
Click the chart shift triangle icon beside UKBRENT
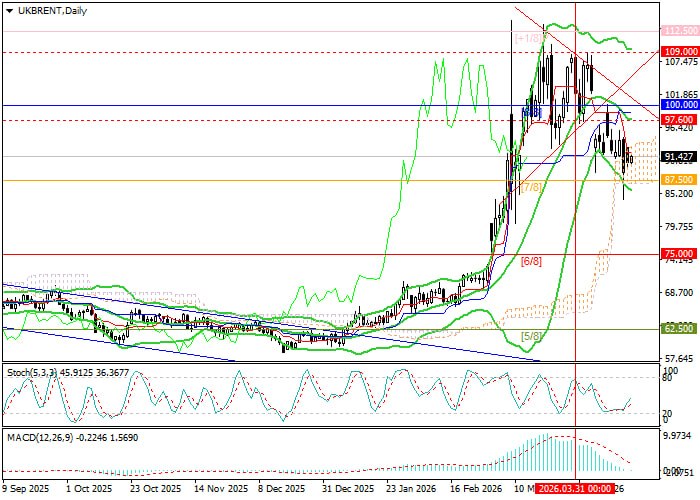6,9
